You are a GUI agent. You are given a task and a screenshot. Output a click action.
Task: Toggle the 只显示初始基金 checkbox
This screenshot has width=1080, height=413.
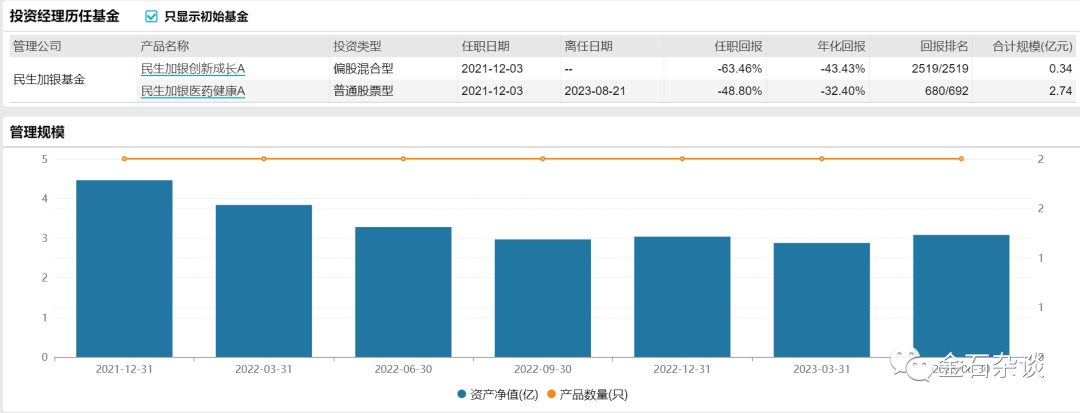click(152, 17)
